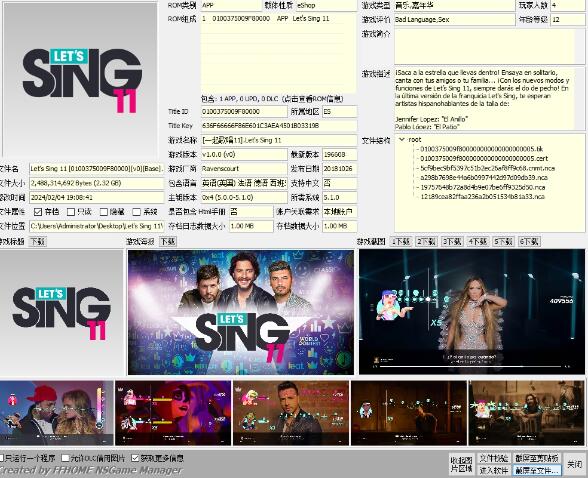
Task: Check the 系统 (system) attribute checkbox
Action: coord(136,212)
